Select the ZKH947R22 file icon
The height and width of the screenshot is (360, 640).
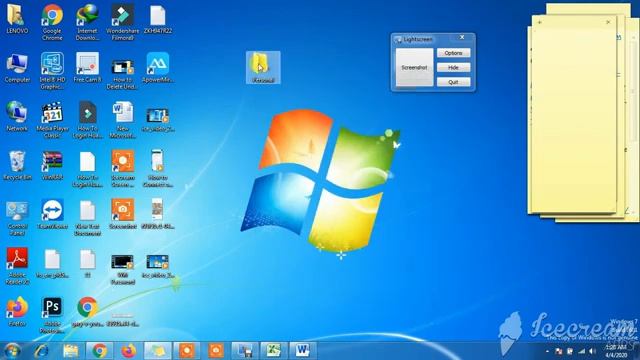(x=158, y=20)
